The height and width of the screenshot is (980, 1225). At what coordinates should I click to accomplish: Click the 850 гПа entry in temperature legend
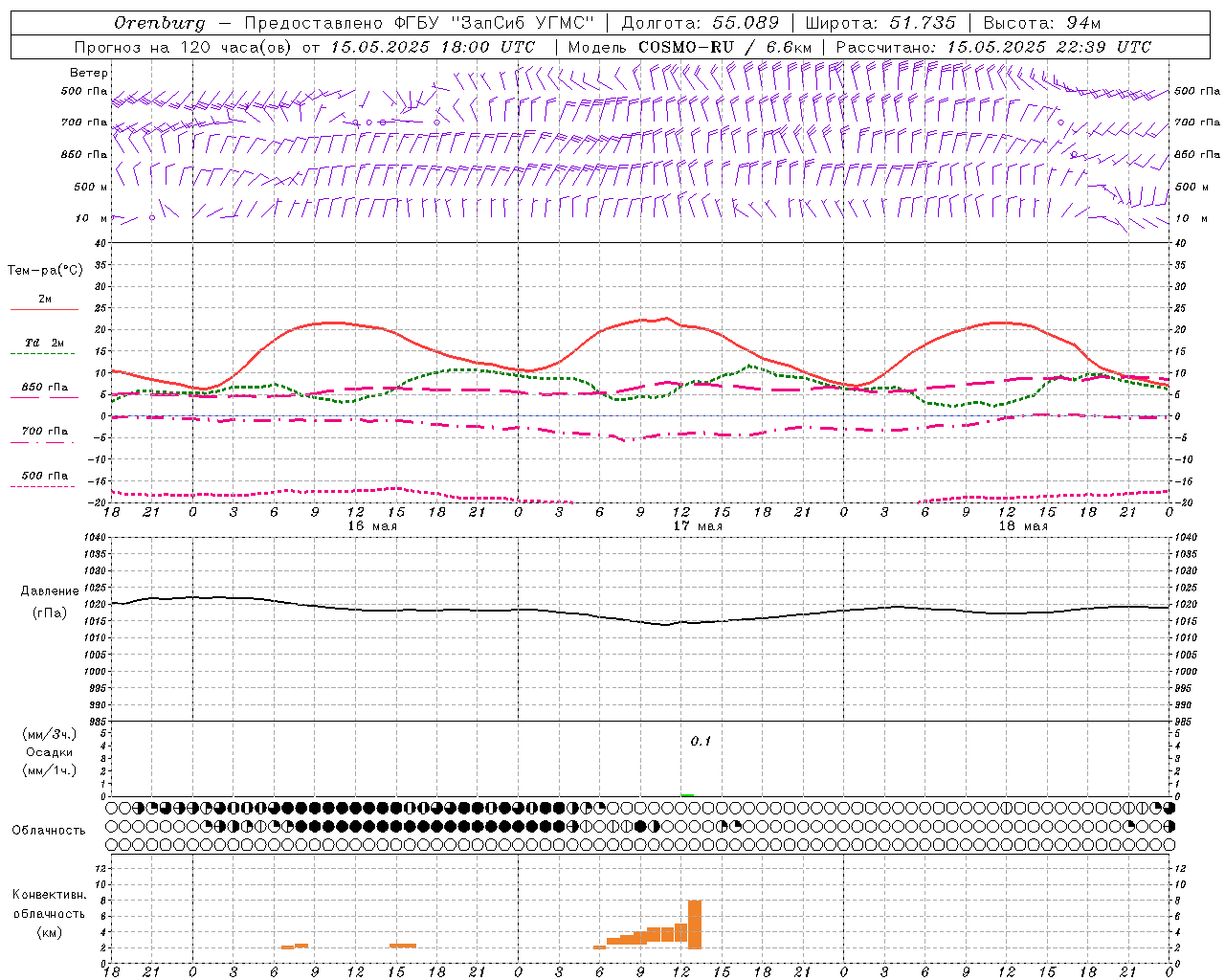(45, 387)
